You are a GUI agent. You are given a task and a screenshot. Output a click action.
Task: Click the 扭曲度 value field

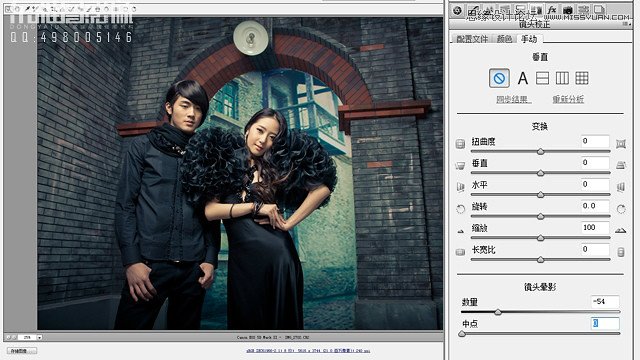tap(595, 141)
